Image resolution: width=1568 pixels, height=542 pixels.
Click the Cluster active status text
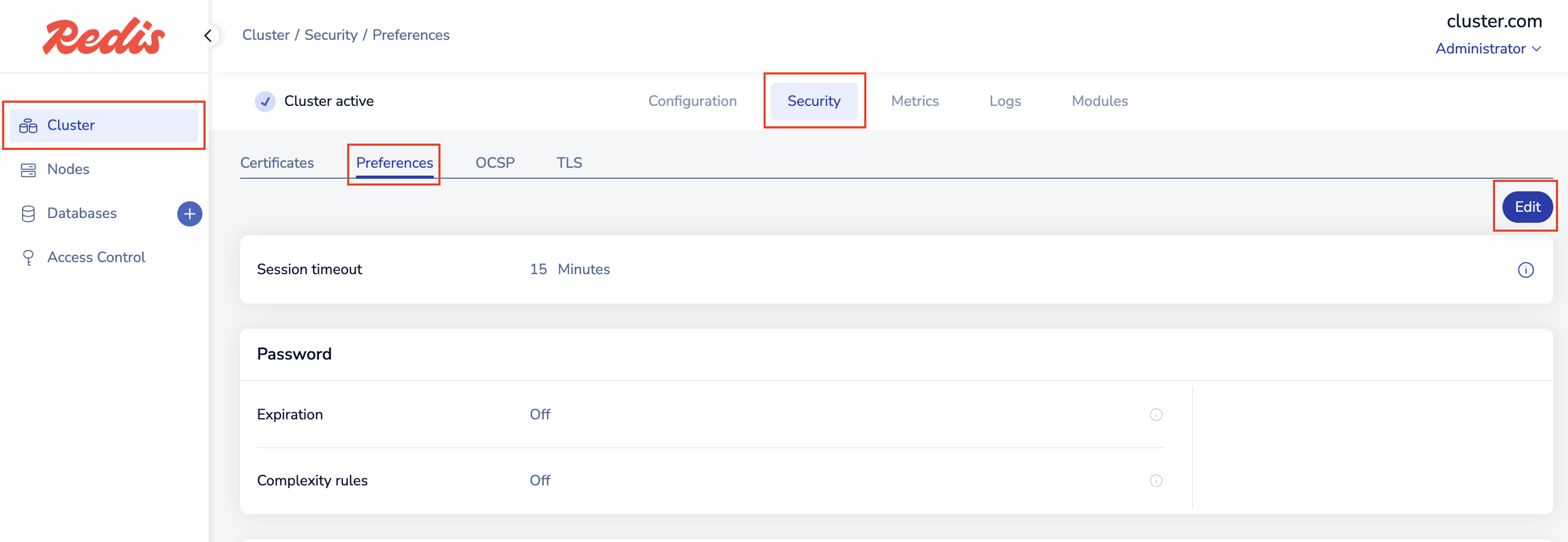329,101
